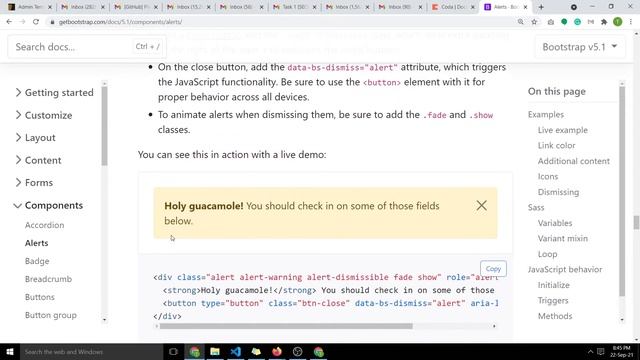
Task: Jump to Loop section
Action: pos(547,254)
